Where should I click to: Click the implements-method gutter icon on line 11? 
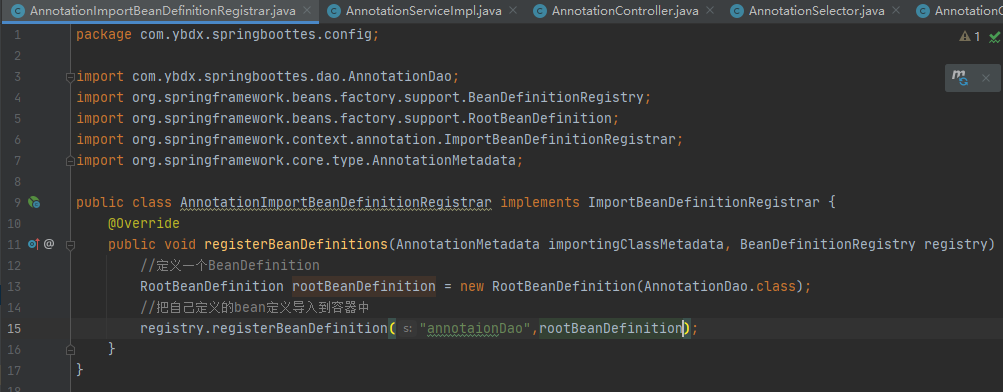(x=33, y=244)
